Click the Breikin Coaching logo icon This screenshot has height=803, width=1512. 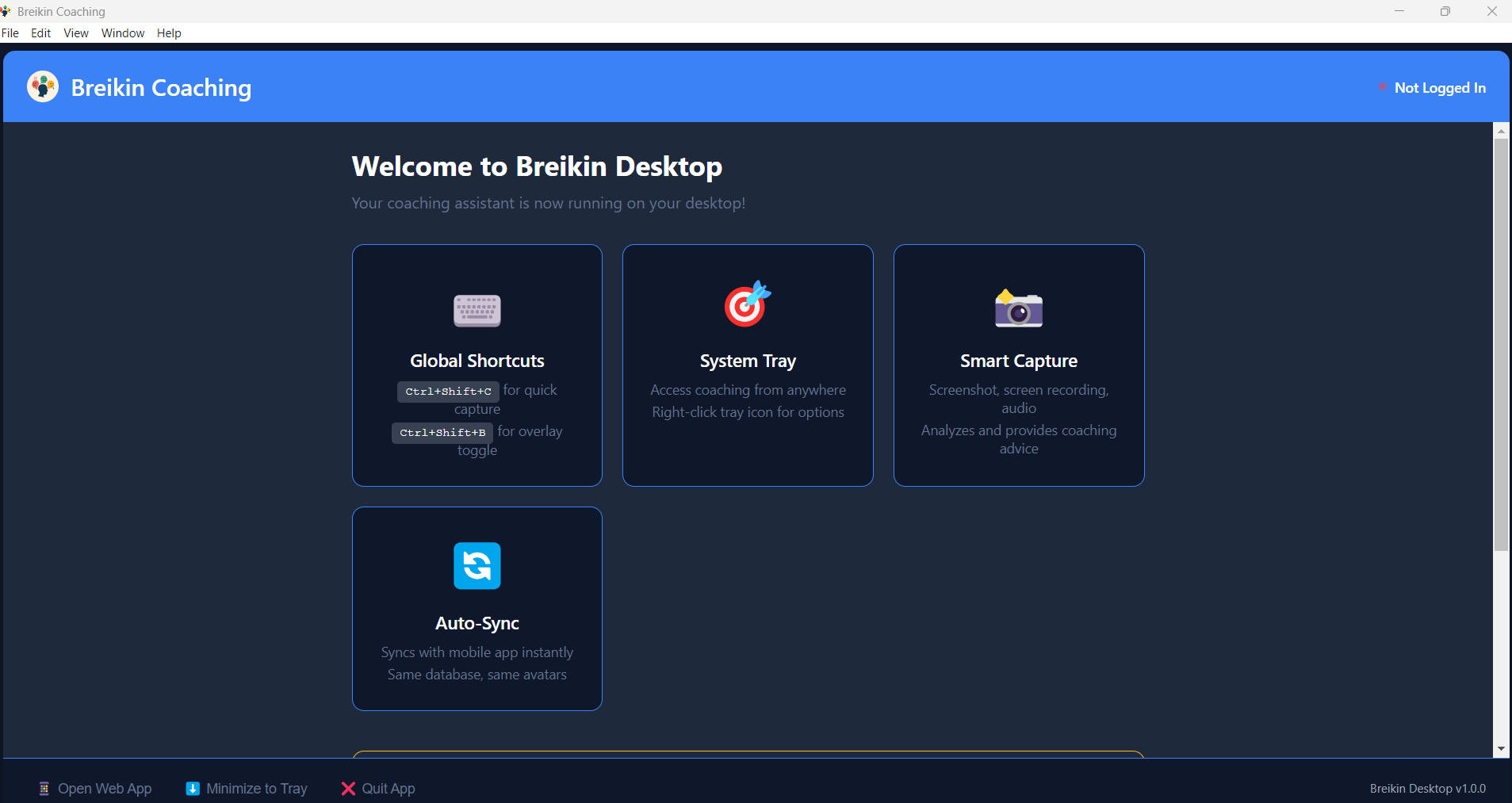(42, 86)
